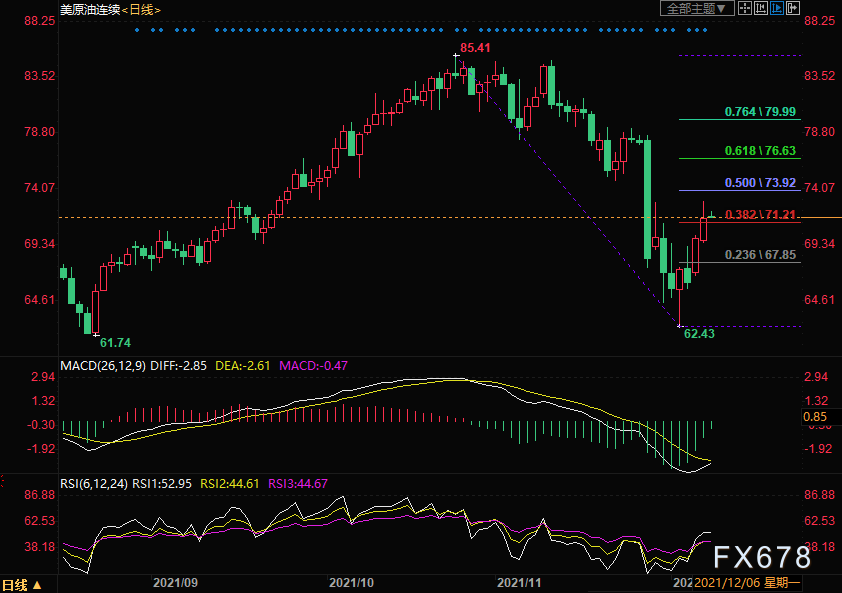Click the 0.500 \ 73.92 retracement label
The width and height of the screenshot is (842, 593).
point(760,183)
